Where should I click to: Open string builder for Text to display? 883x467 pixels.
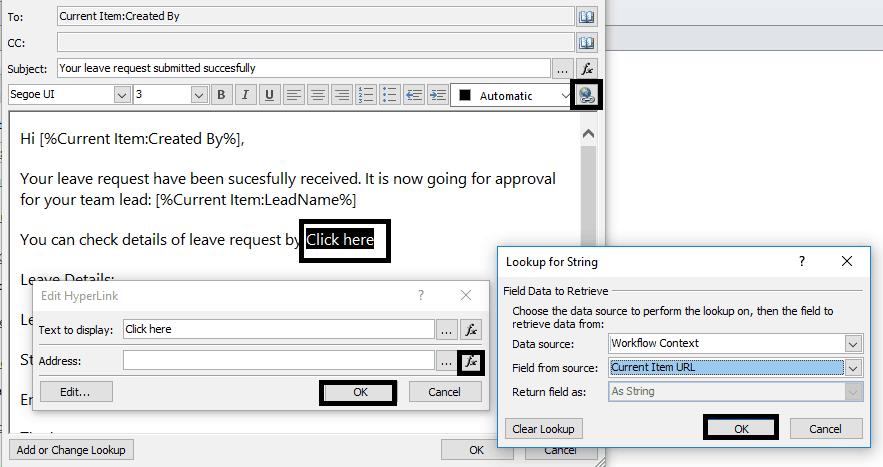[x=447, y=330]
